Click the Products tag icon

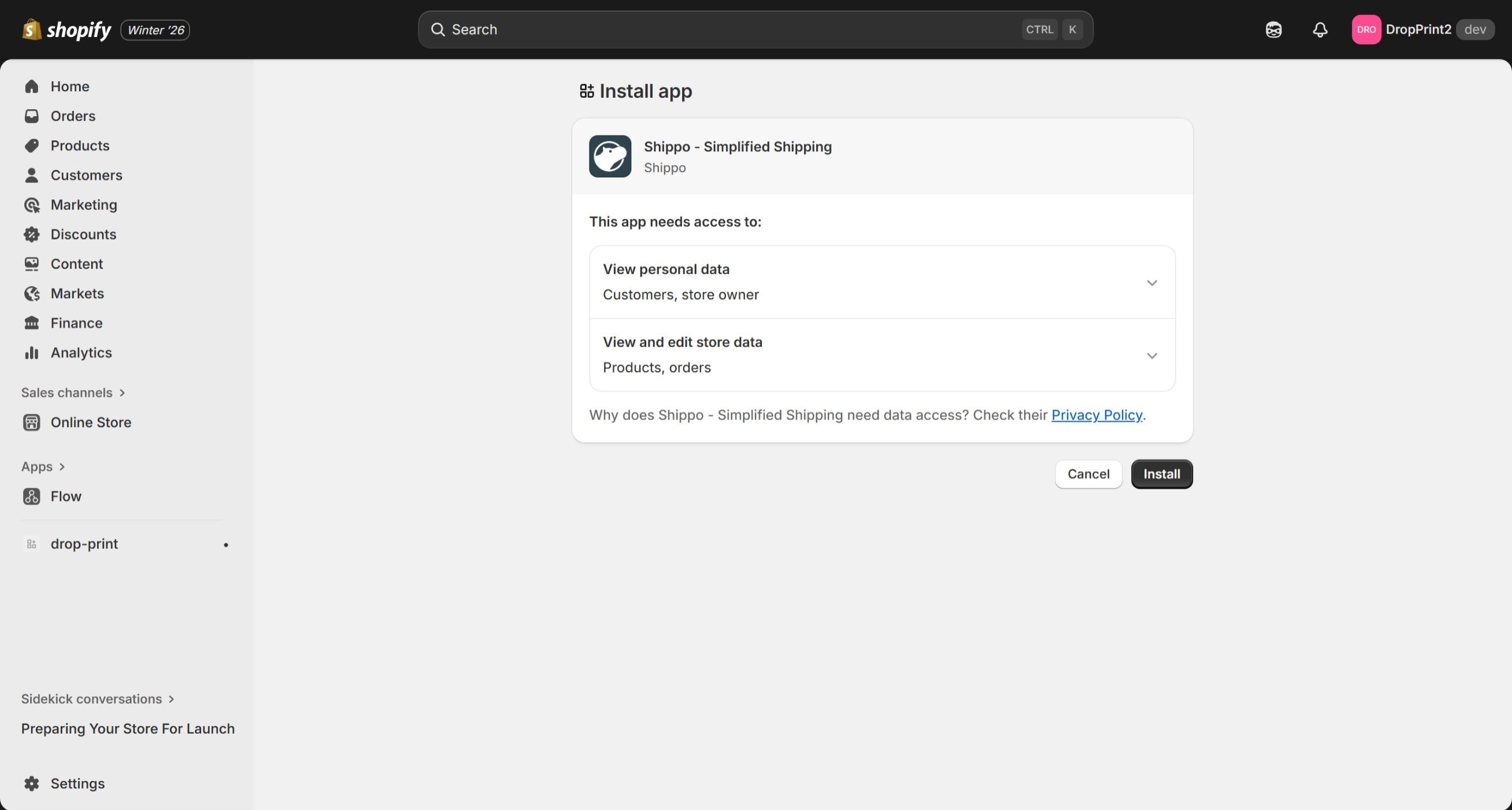(32, 146)
